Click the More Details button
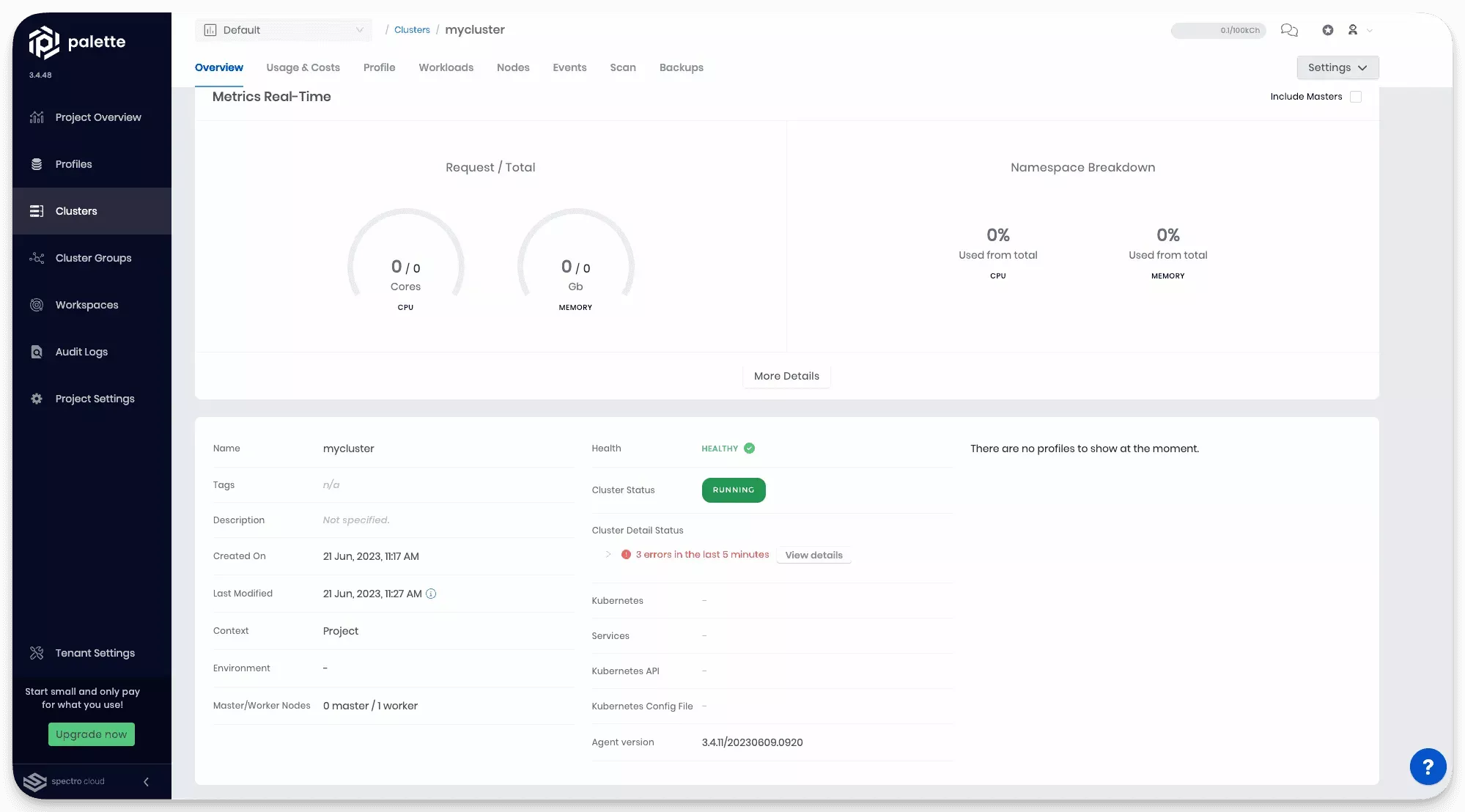 coord(786,376)
